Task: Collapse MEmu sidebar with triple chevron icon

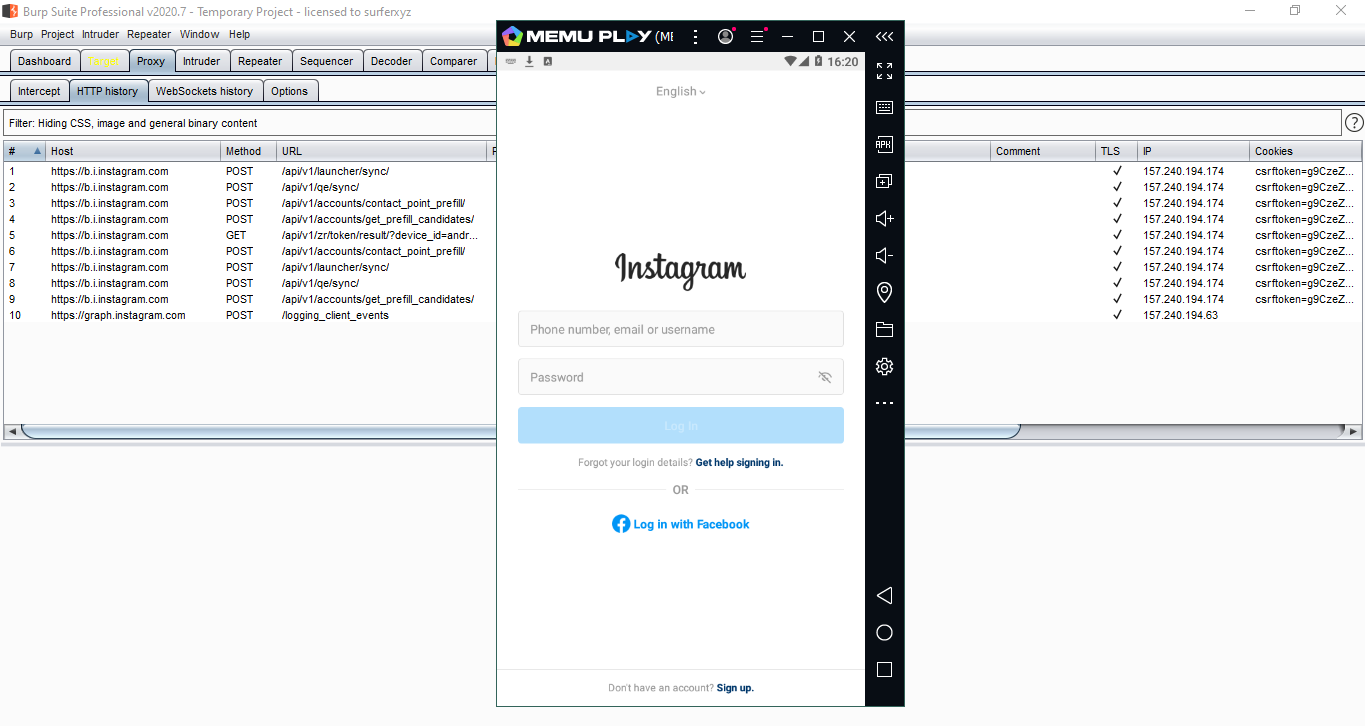Action: (x=884, y=36)
